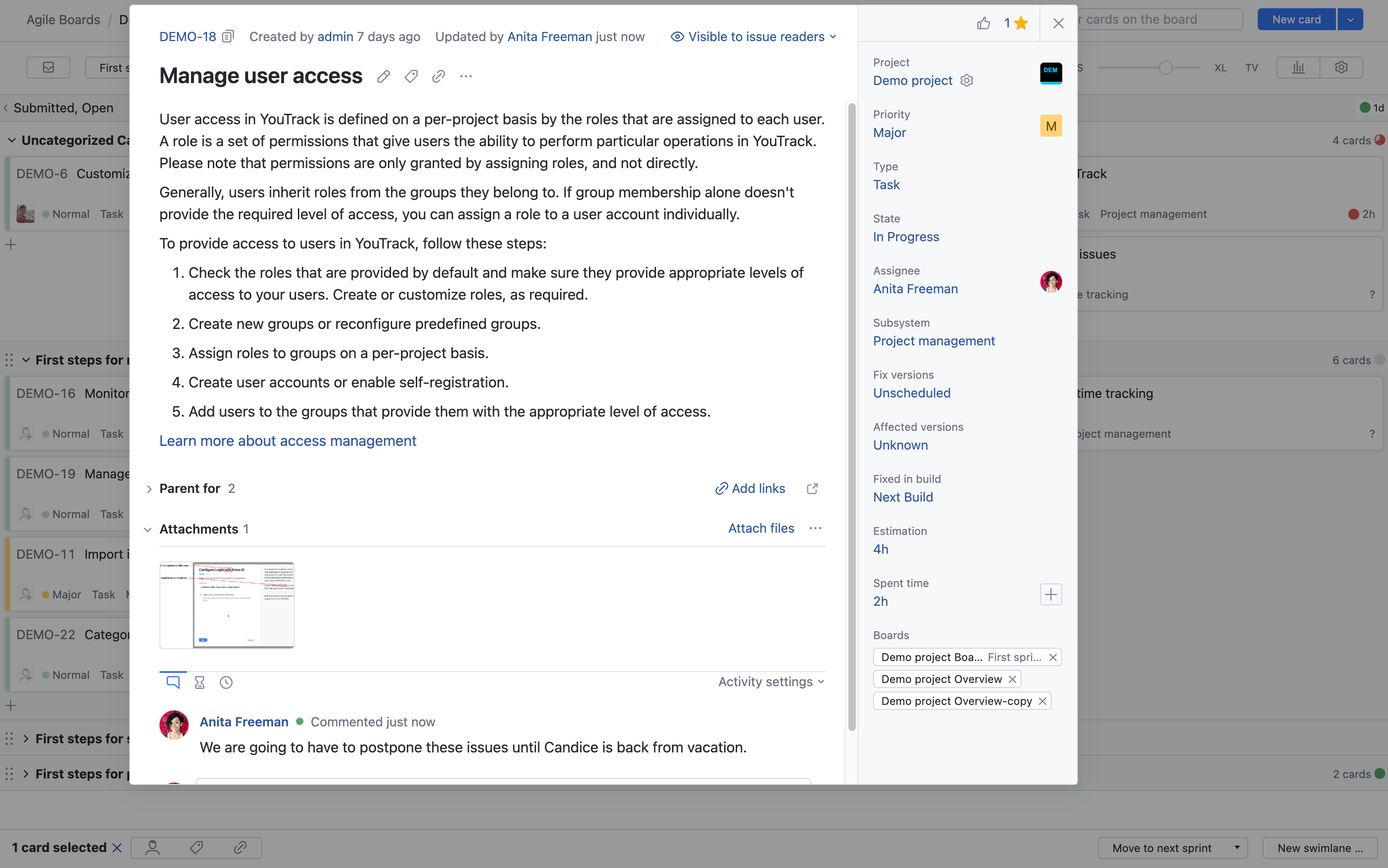Edit the issue title with pencil icon
Image resolution: width=1388 pixels, height=868 pixels.
coord(383,76)
